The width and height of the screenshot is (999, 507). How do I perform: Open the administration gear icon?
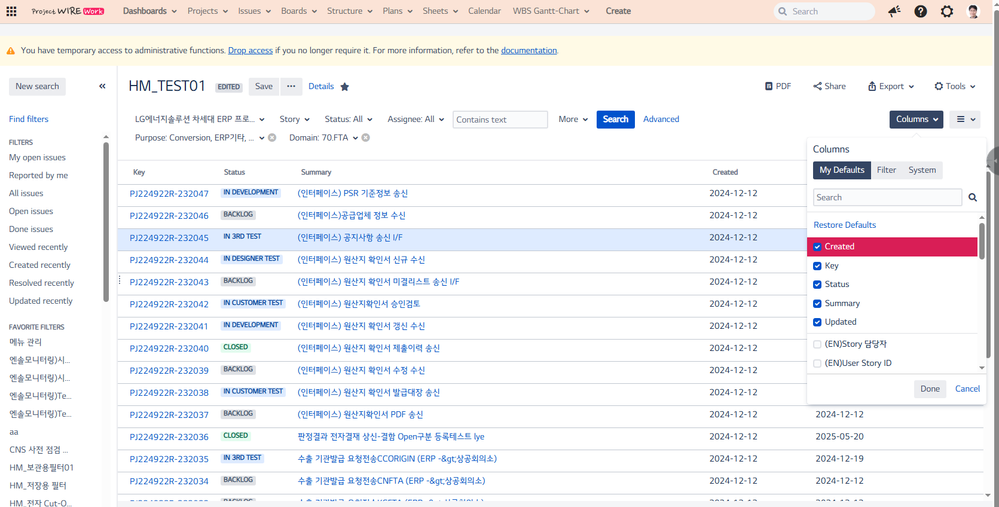point(947,11)
